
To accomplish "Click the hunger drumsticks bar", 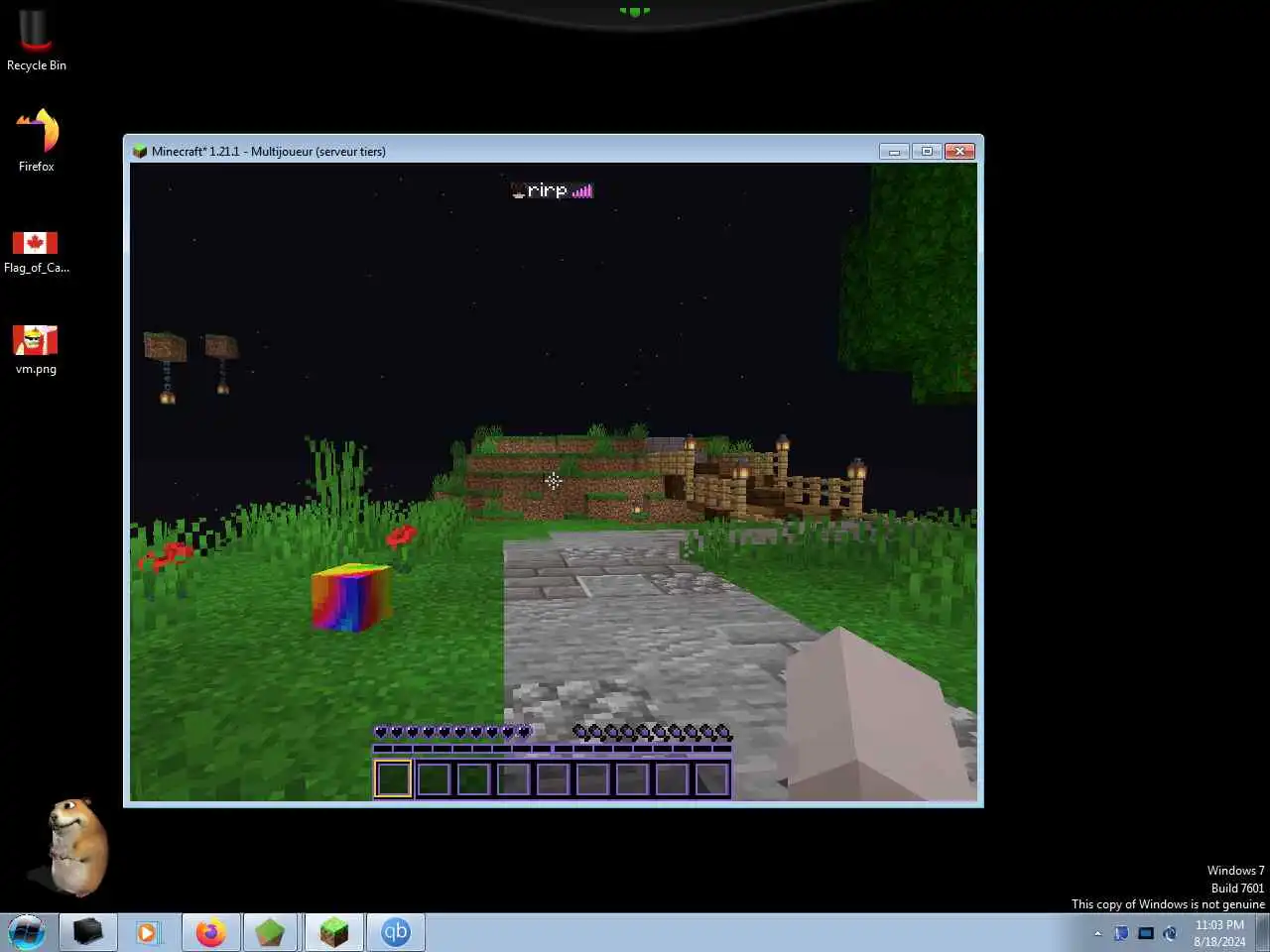I will coord(653,732).
